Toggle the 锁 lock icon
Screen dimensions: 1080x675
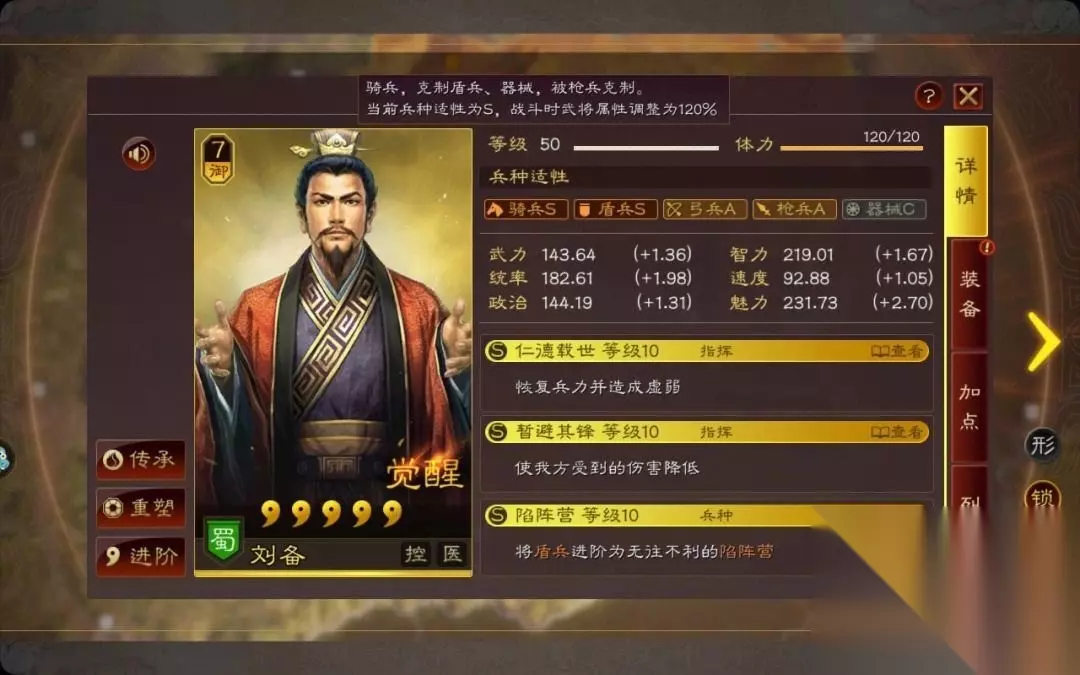pos(1041,496)
